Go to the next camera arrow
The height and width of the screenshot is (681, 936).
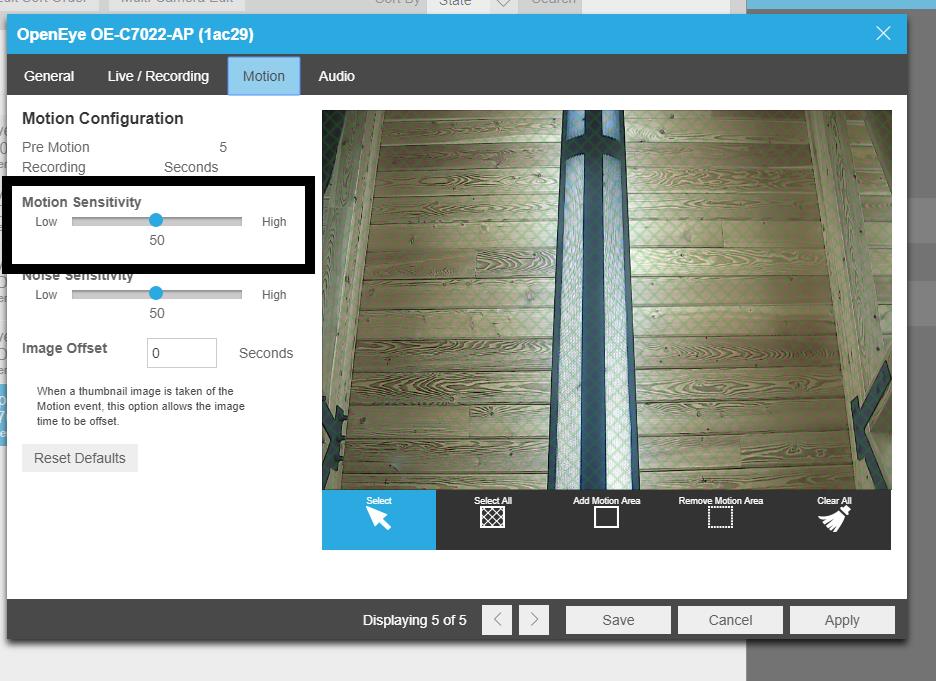(x=534, y=620)
